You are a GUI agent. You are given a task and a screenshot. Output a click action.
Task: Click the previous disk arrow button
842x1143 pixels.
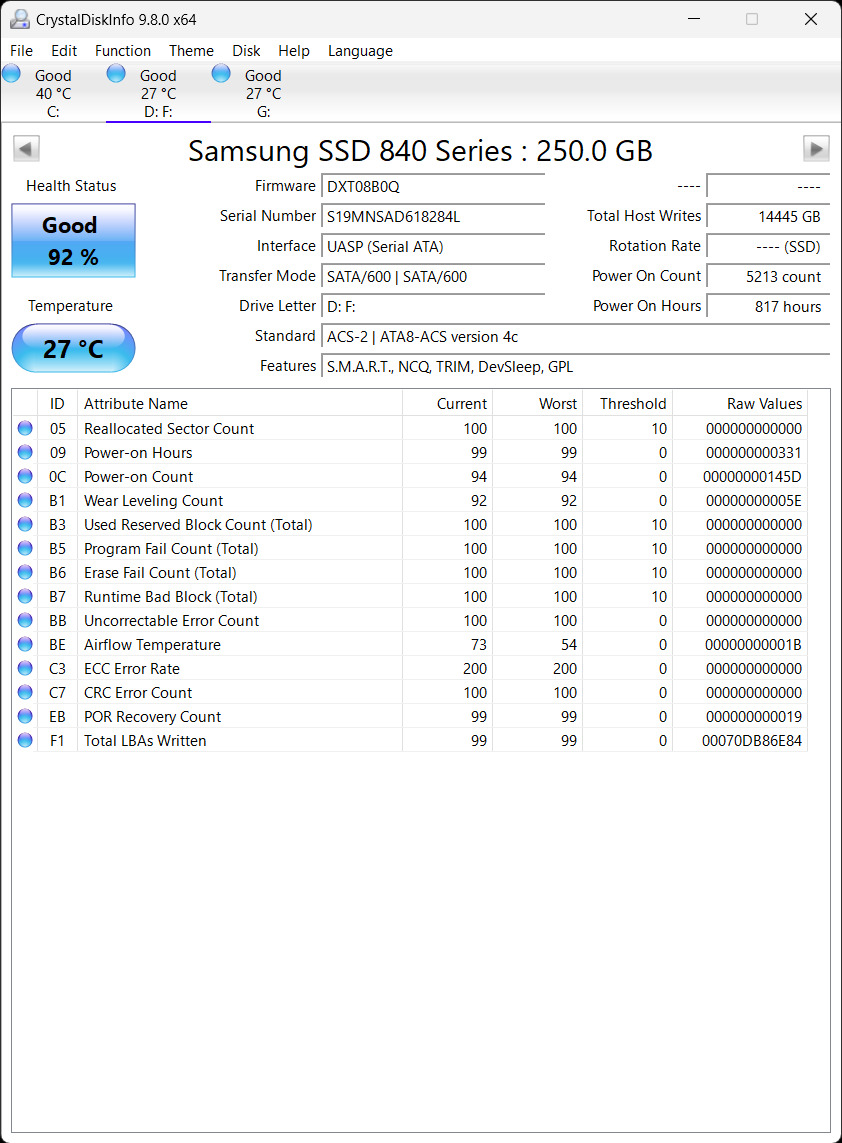pos(26,149)
